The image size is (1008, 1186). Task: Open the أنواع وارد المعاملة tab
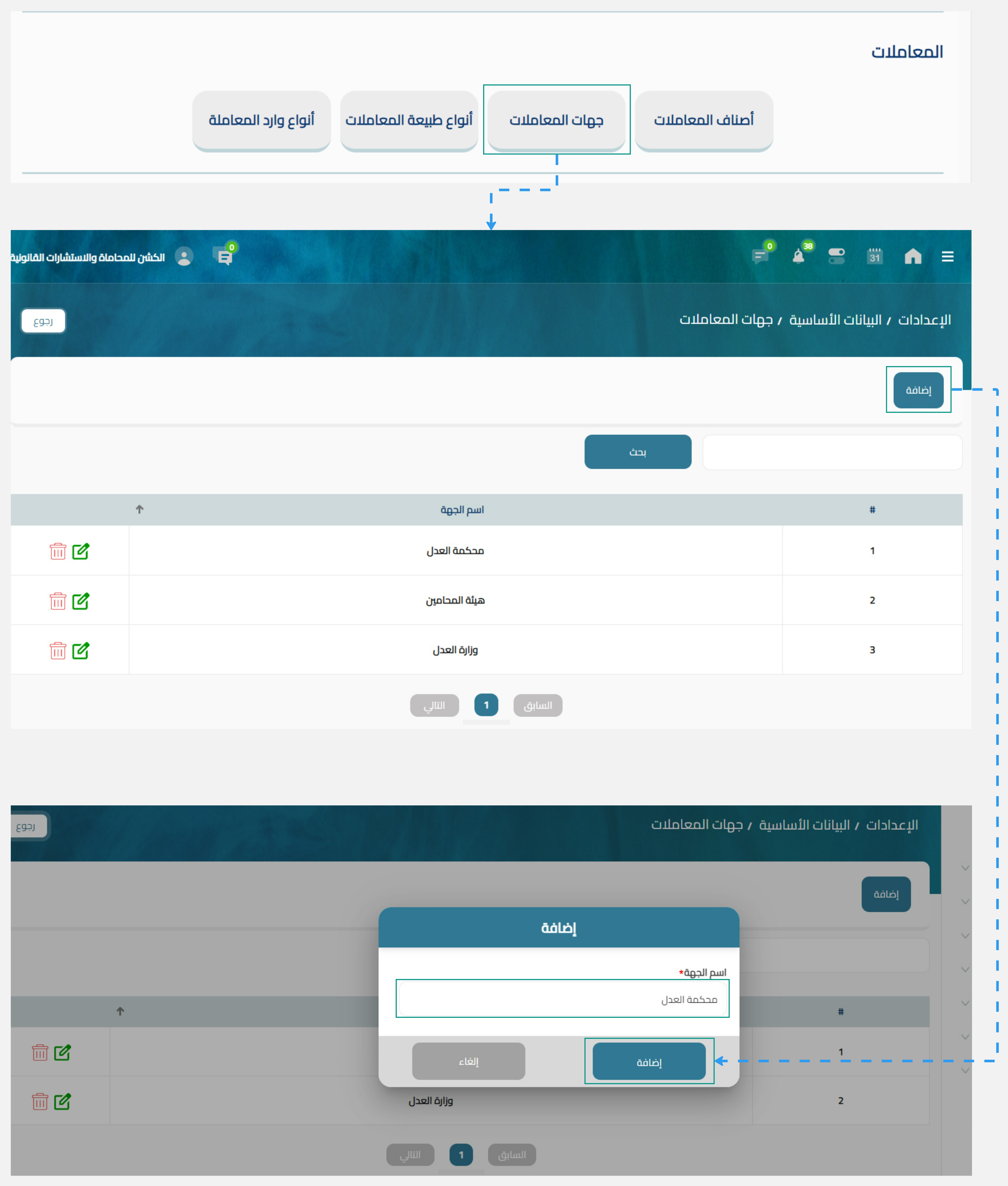tap(261, 120)
